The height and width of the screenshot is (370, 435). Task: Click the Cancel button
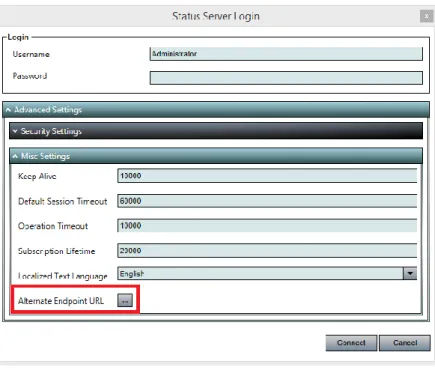click(405, 343)
